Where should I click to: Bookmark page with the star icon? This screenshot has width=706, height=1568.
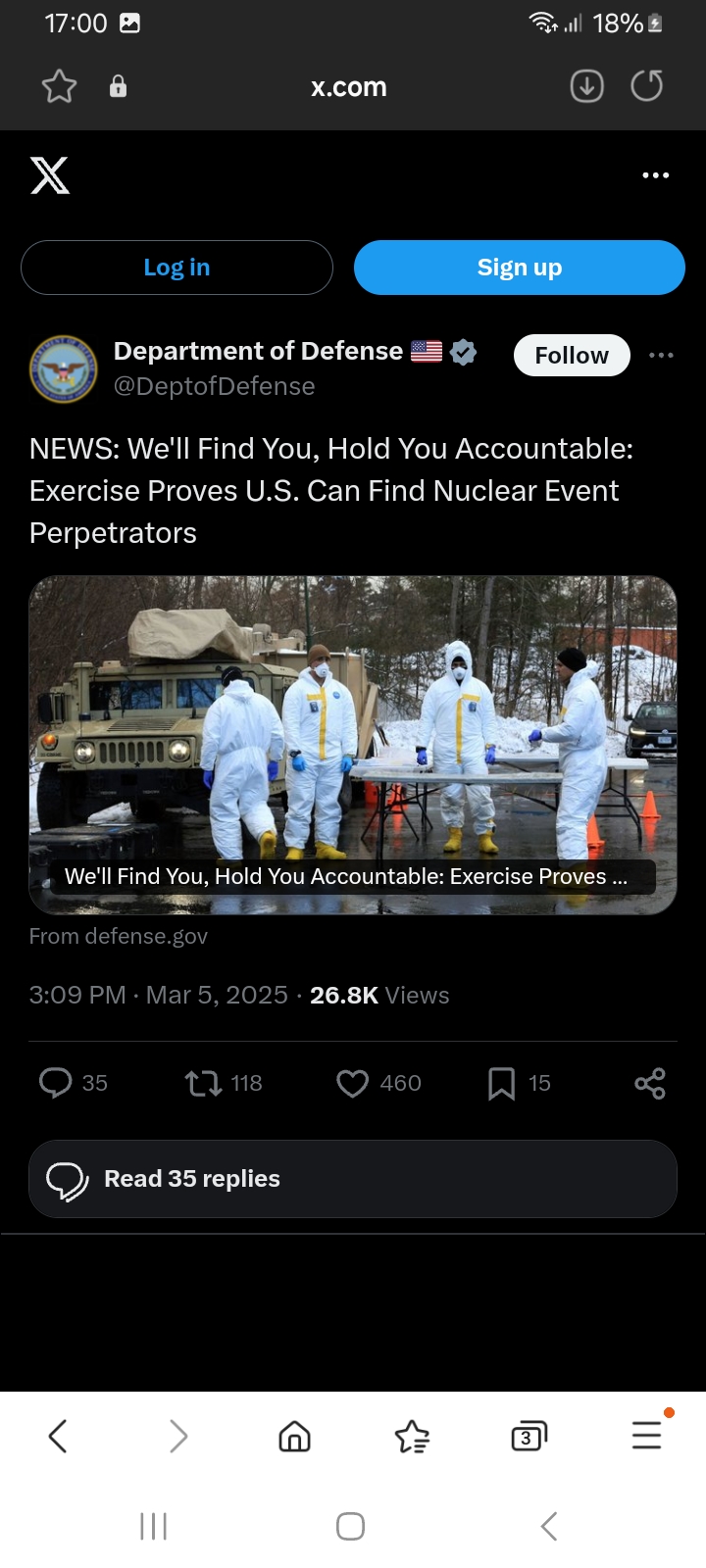(60, 86)
